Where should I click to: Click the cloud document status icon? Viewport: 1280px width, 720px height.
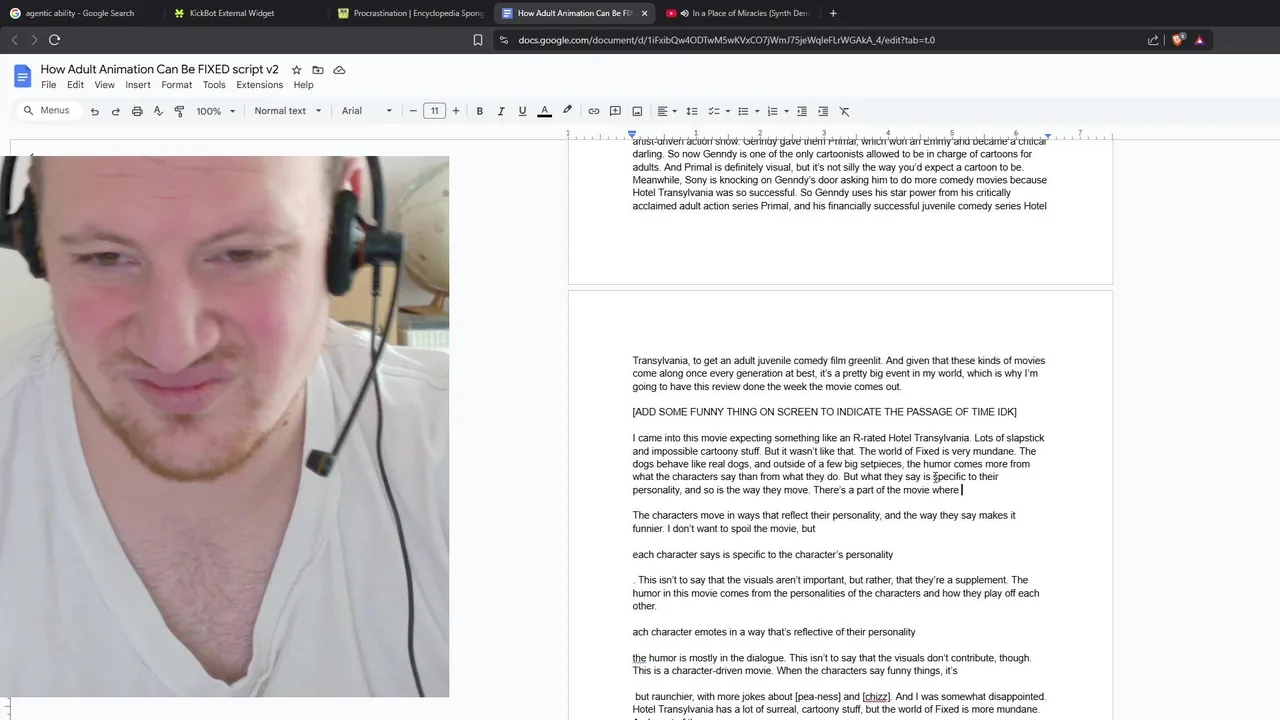tap(339, 70)
